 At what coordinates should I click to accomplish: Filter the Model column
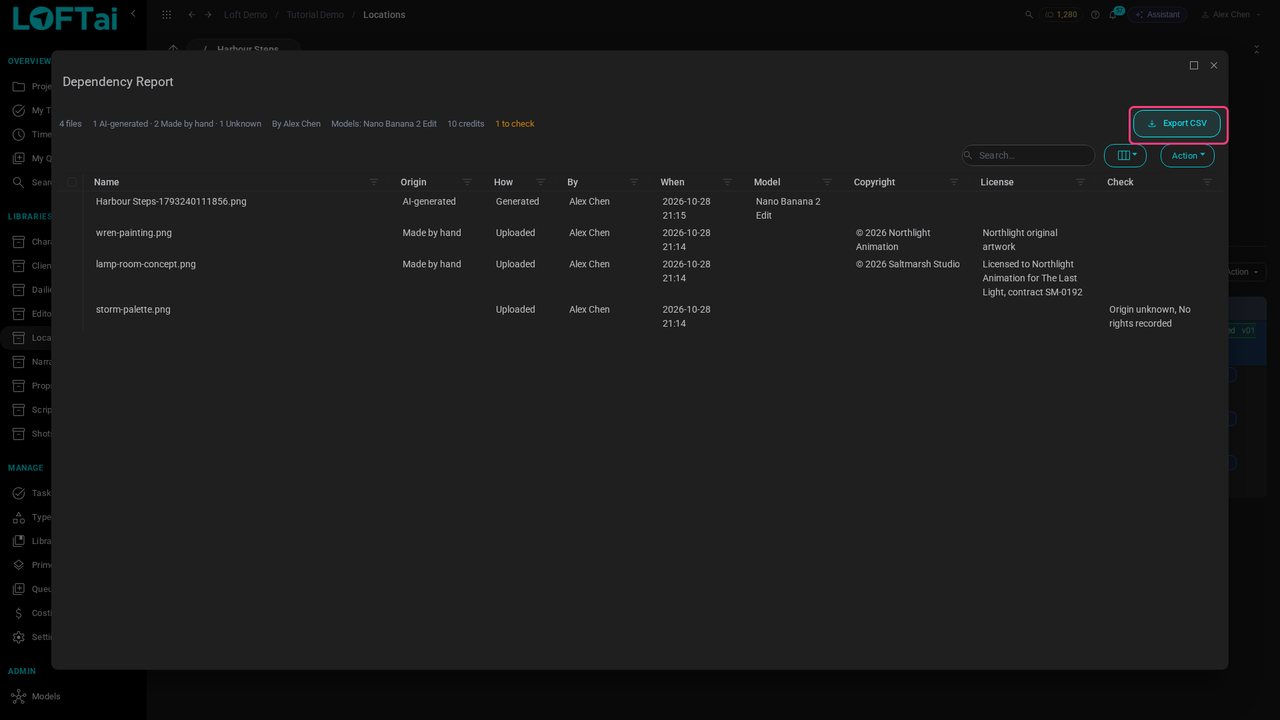(x=827, y=182)
